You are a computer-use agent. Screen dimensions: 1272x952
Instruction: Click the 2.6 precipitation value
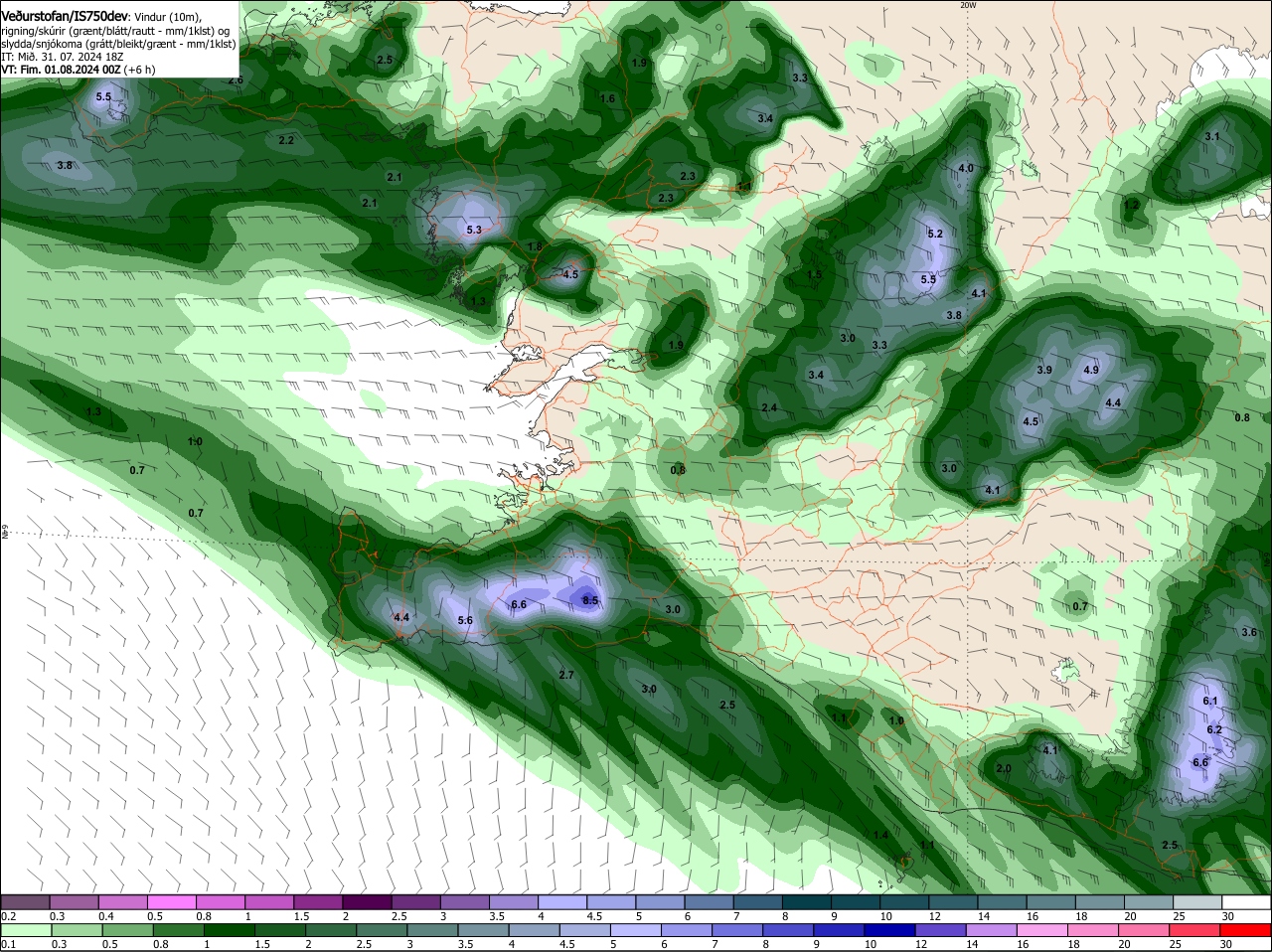tap(236, 80)
